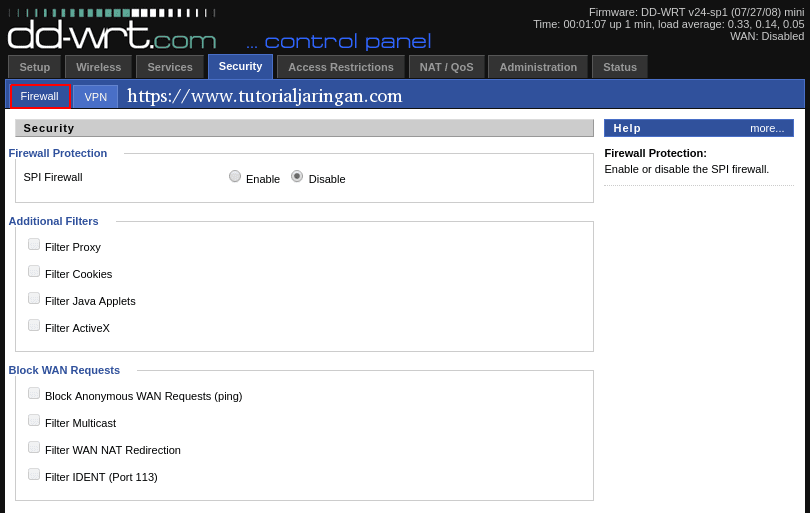The width and height of the screenshot is (810, 513).
Task: Click the SPI Firewall label
Action: point(53,177)
